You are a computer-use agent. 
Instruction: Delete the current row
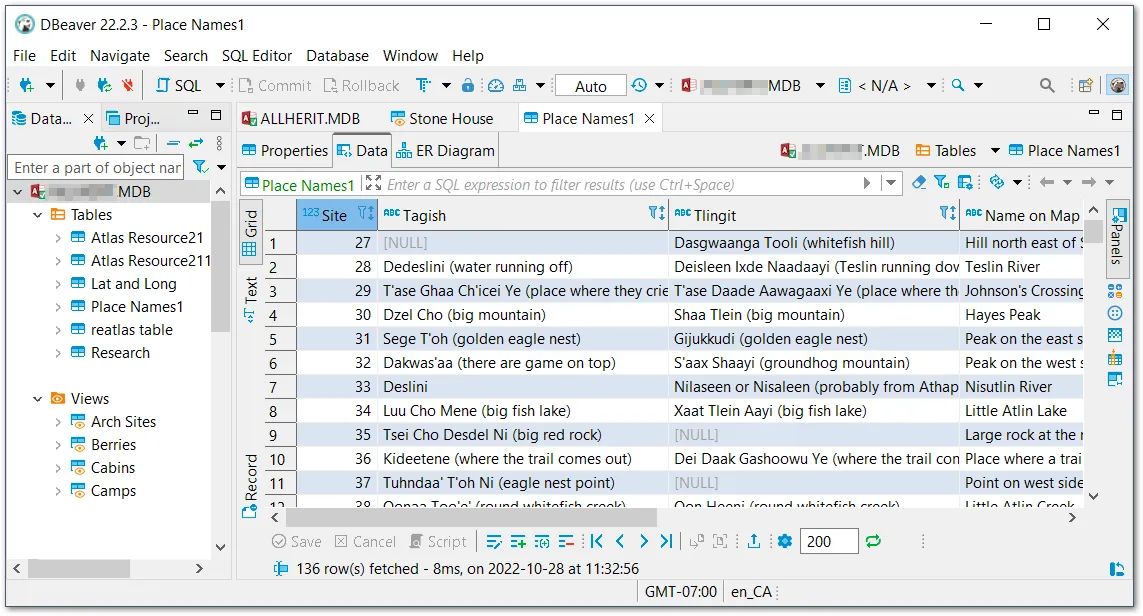(567, 541)
